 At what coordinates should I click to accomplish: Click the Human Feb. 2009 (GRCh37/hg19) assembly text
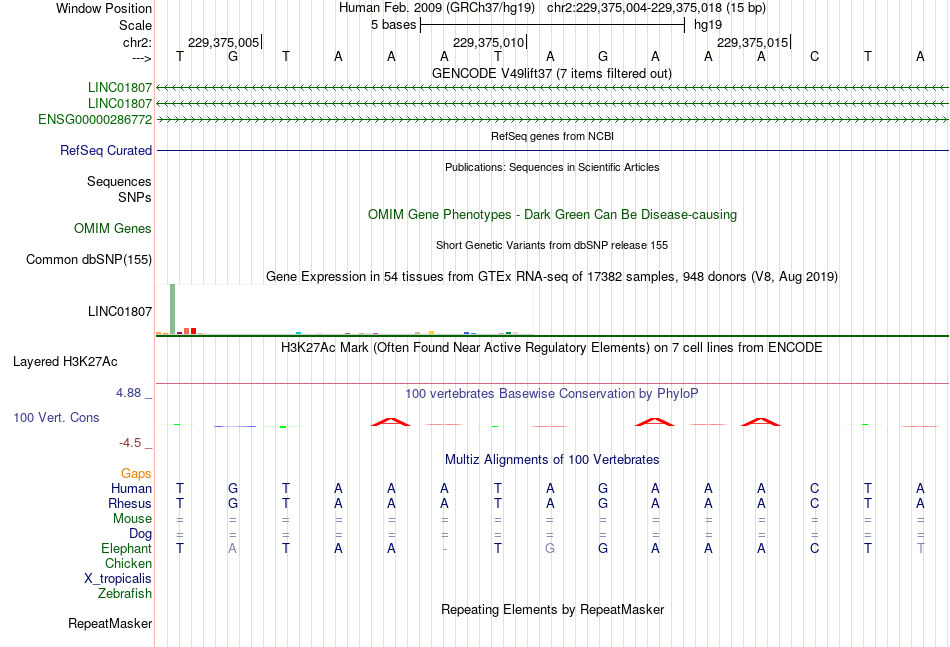[x=437, y=8]
